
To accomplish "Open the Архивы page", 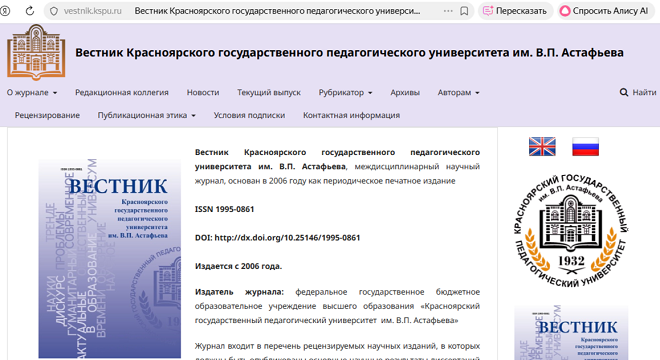I will (x=405, y=93).
